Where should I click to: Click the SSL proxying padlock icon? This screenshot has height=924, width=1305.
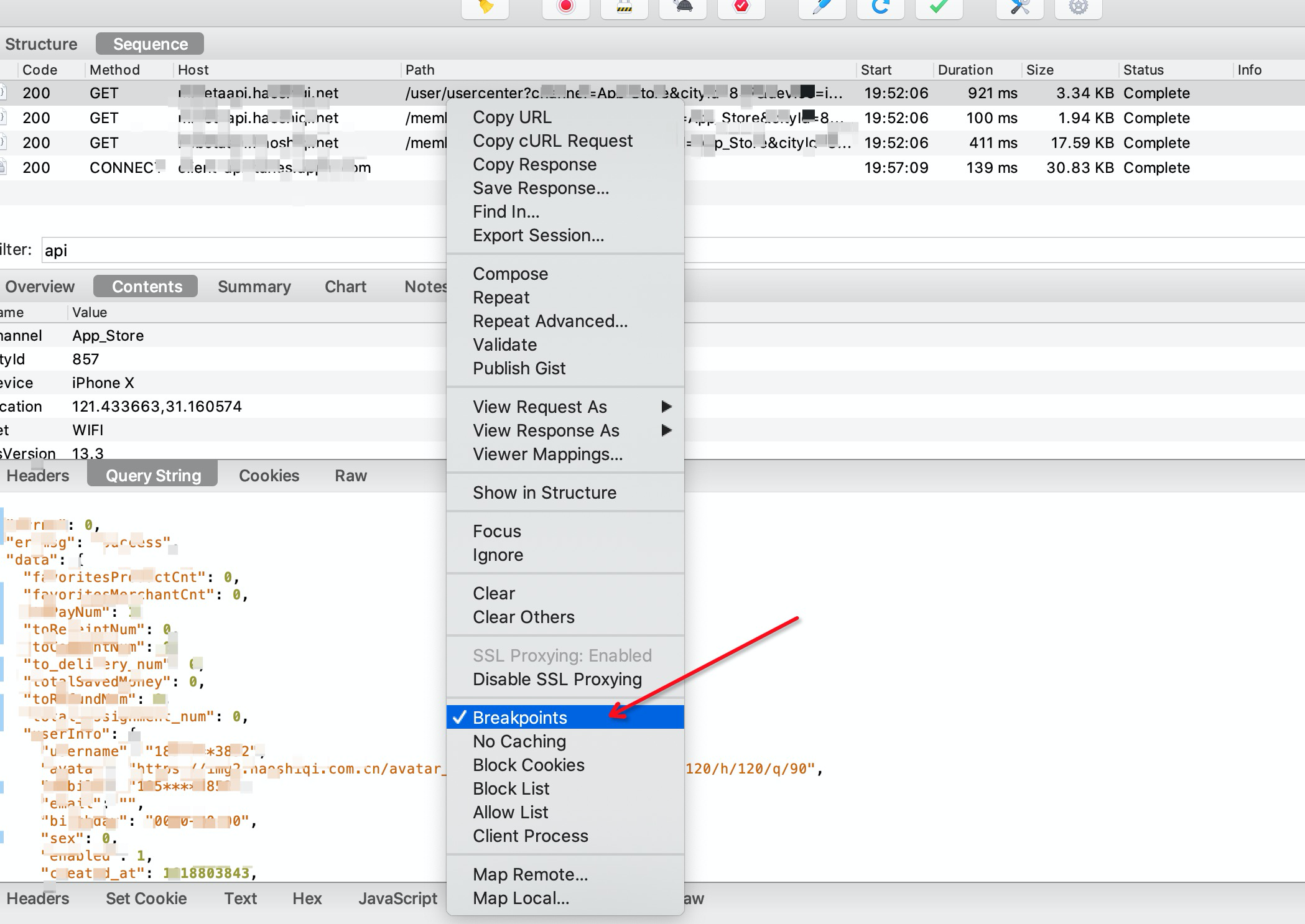(624, 7)
